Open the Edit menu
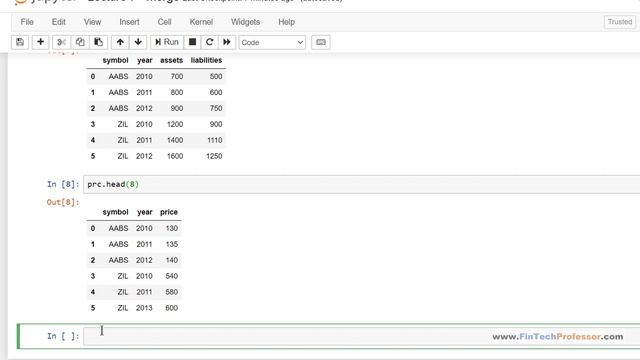 [58, 22]
